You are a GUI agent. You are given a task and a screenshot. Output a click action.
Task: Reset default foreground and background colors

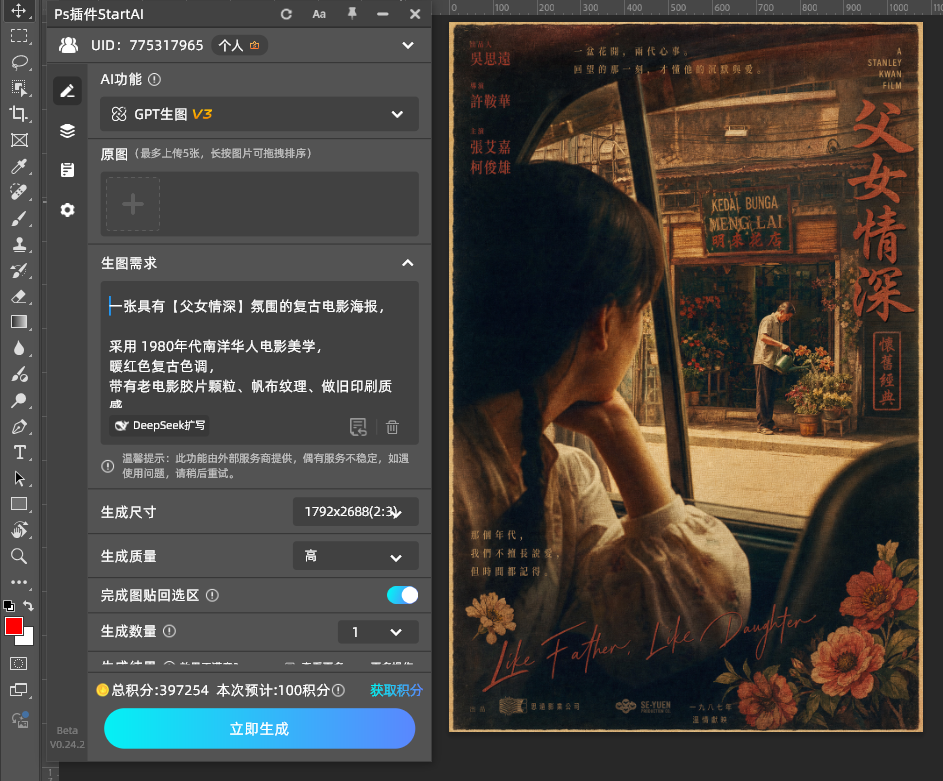[8, 605]
